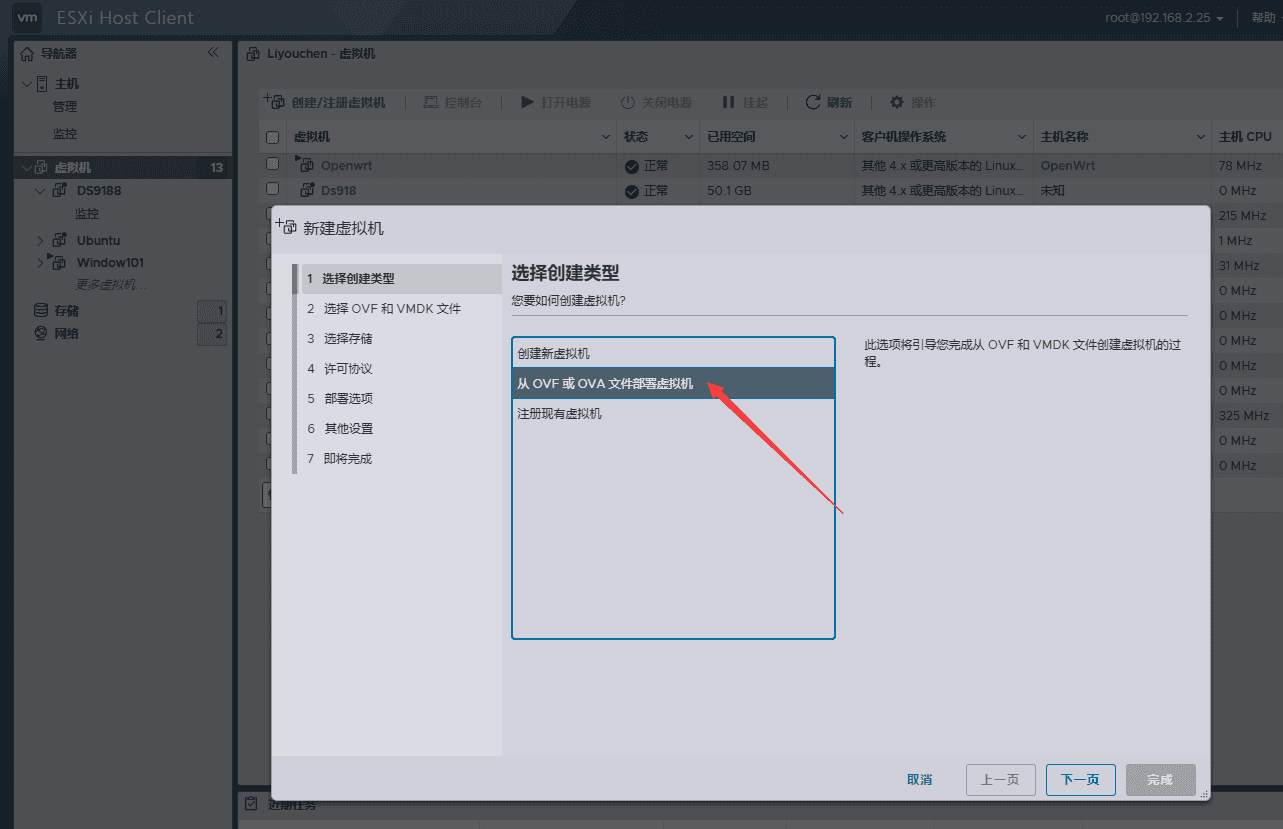The height and width of the screenshot is (829, 1283).
Task: Click the network globe icon in navigator
Action: [x=41, y=333]
